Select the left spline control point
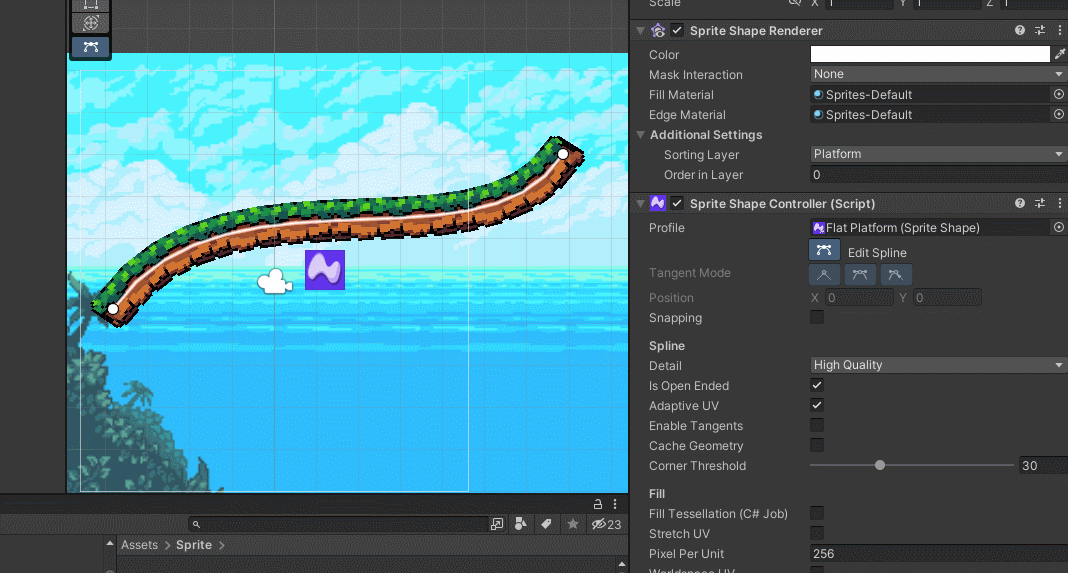The width and height of the screenshot is (1068, 573). [113, 309]
